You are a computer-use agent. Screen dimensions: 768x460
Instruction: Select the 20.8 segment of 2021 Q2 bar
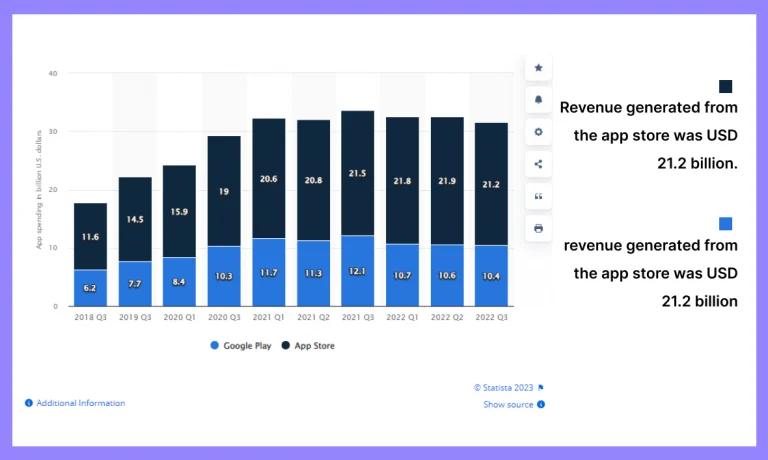[313, 180]
